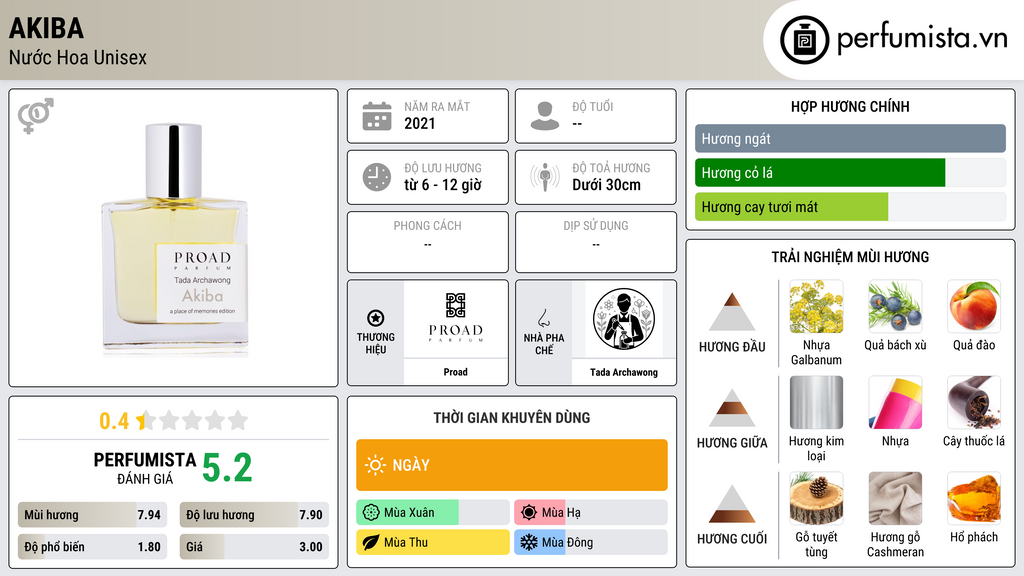1024x576 pixels.
Task: Click the Tada Archawong name label
Action: 624,372
